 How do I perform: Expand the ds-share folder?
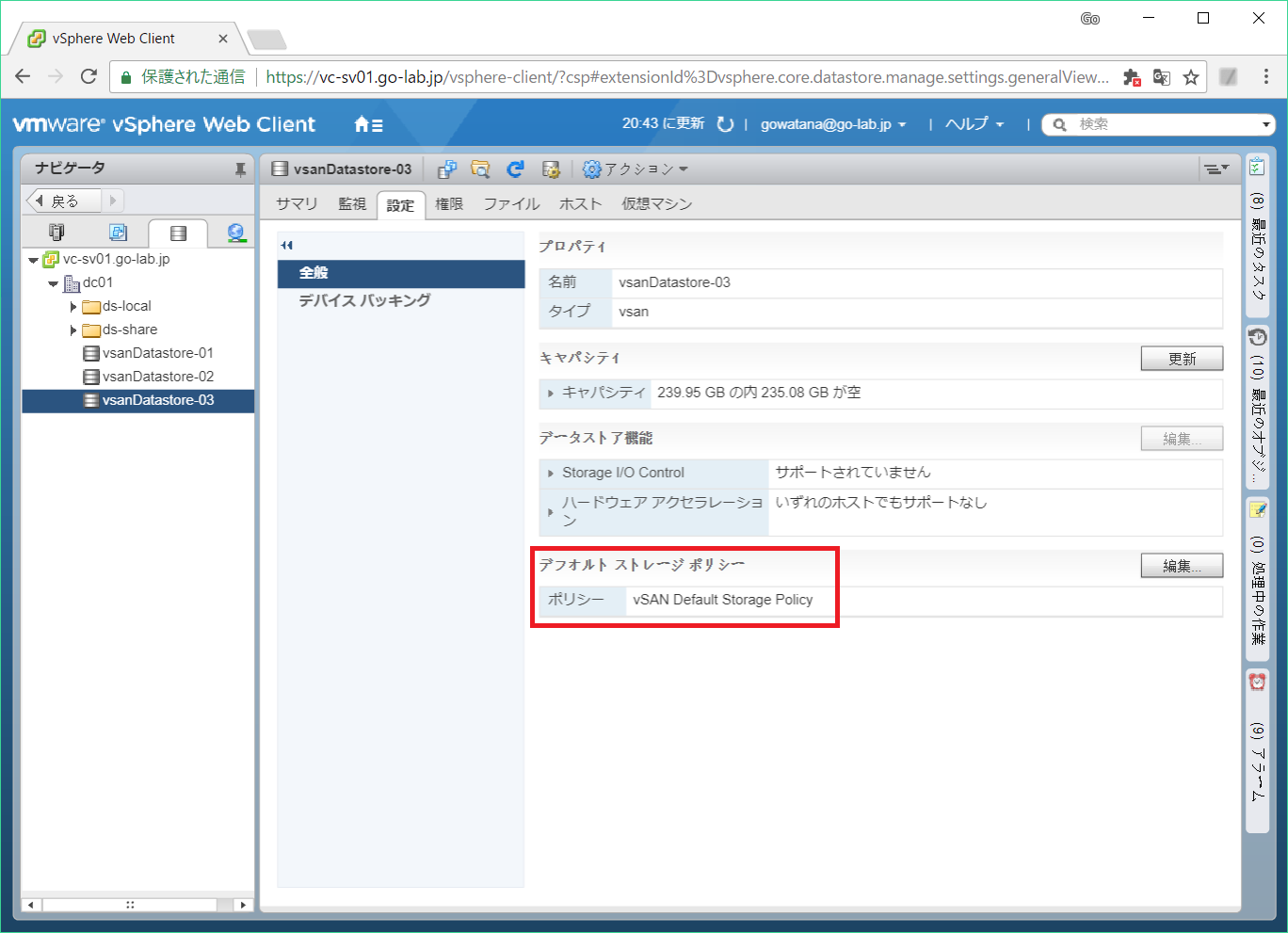(73, 330)
